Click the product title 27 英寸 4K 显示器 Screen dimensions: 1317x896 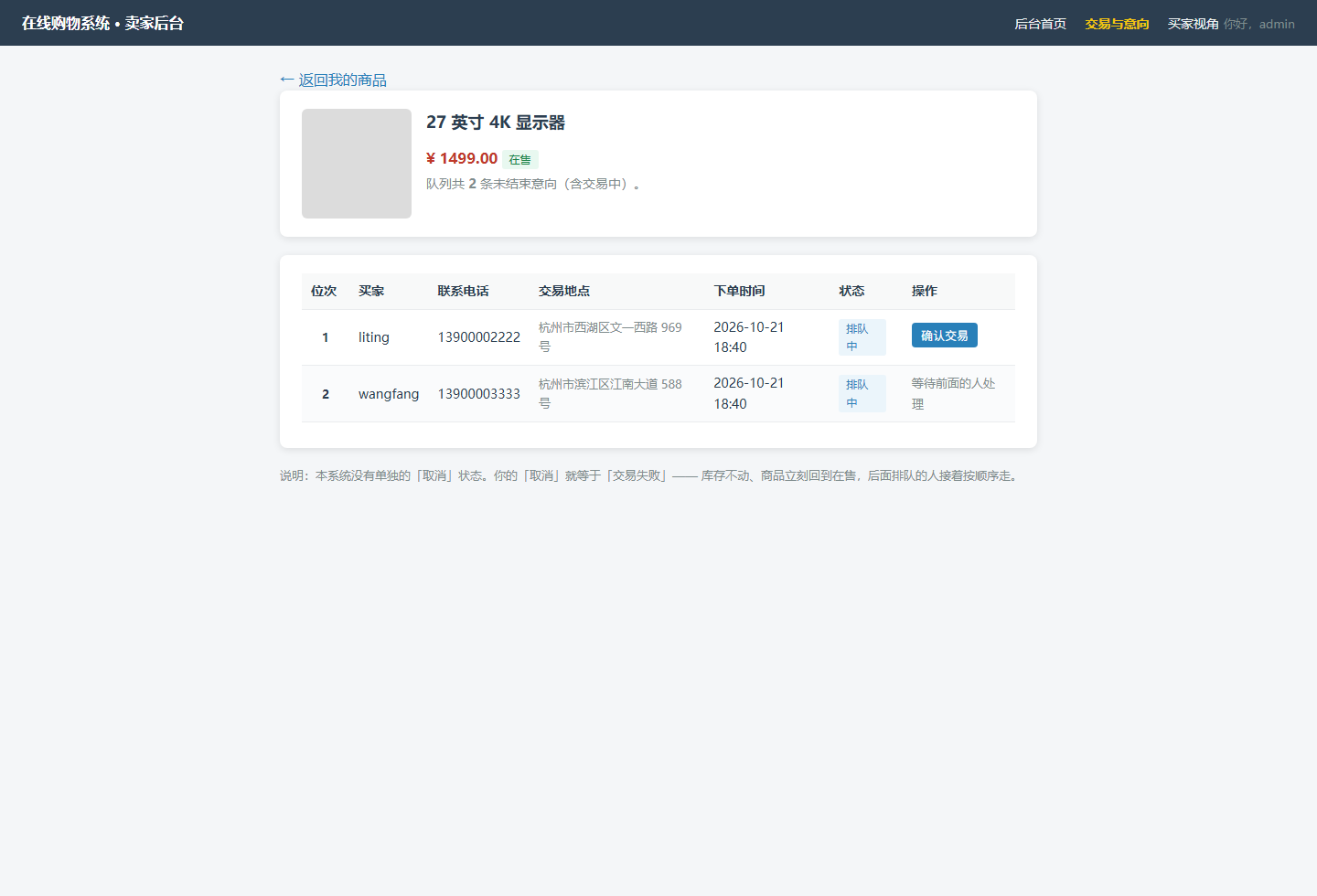tap(496, 122)
